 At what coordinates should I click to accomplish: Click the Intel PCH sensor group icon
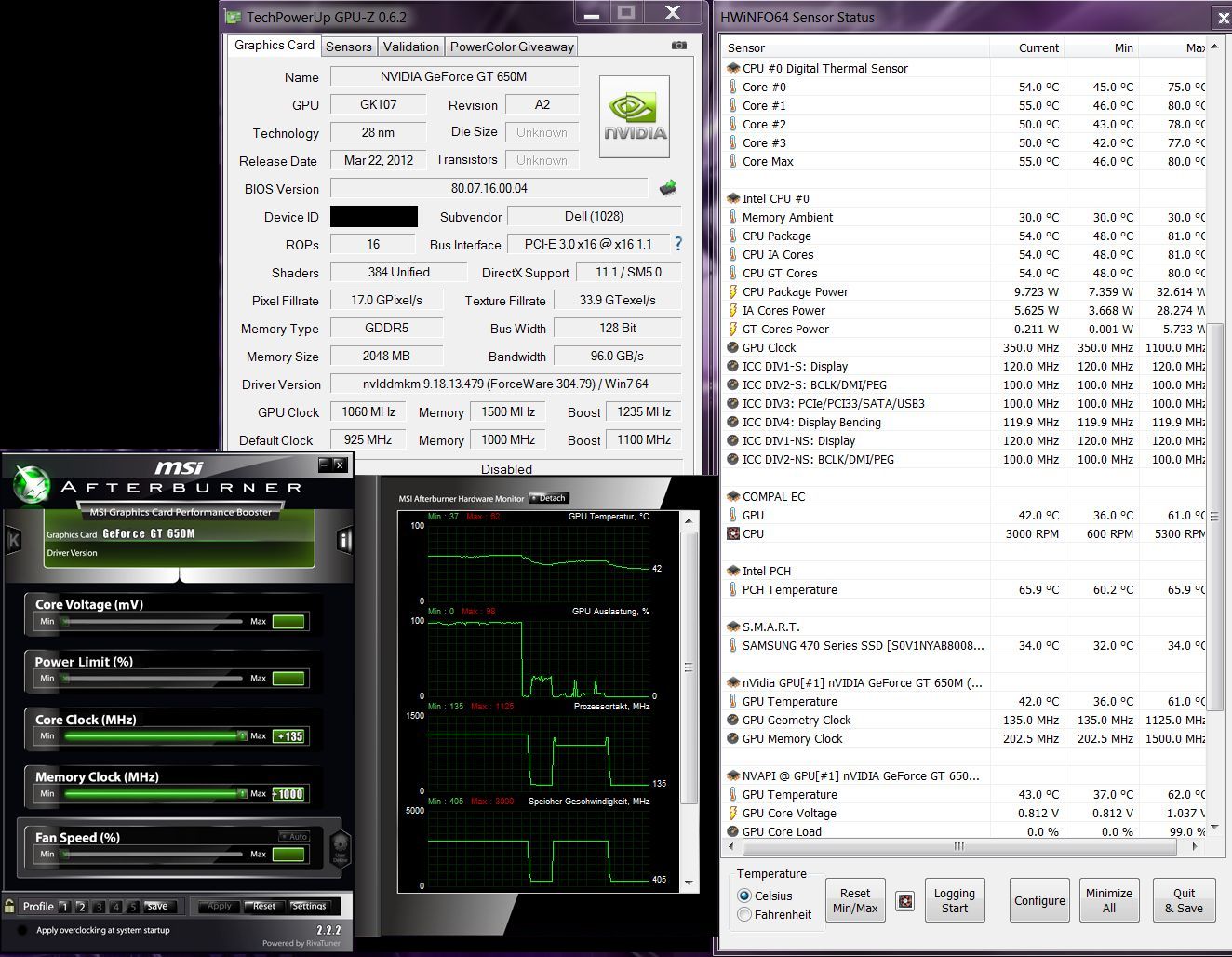point(733,571)
